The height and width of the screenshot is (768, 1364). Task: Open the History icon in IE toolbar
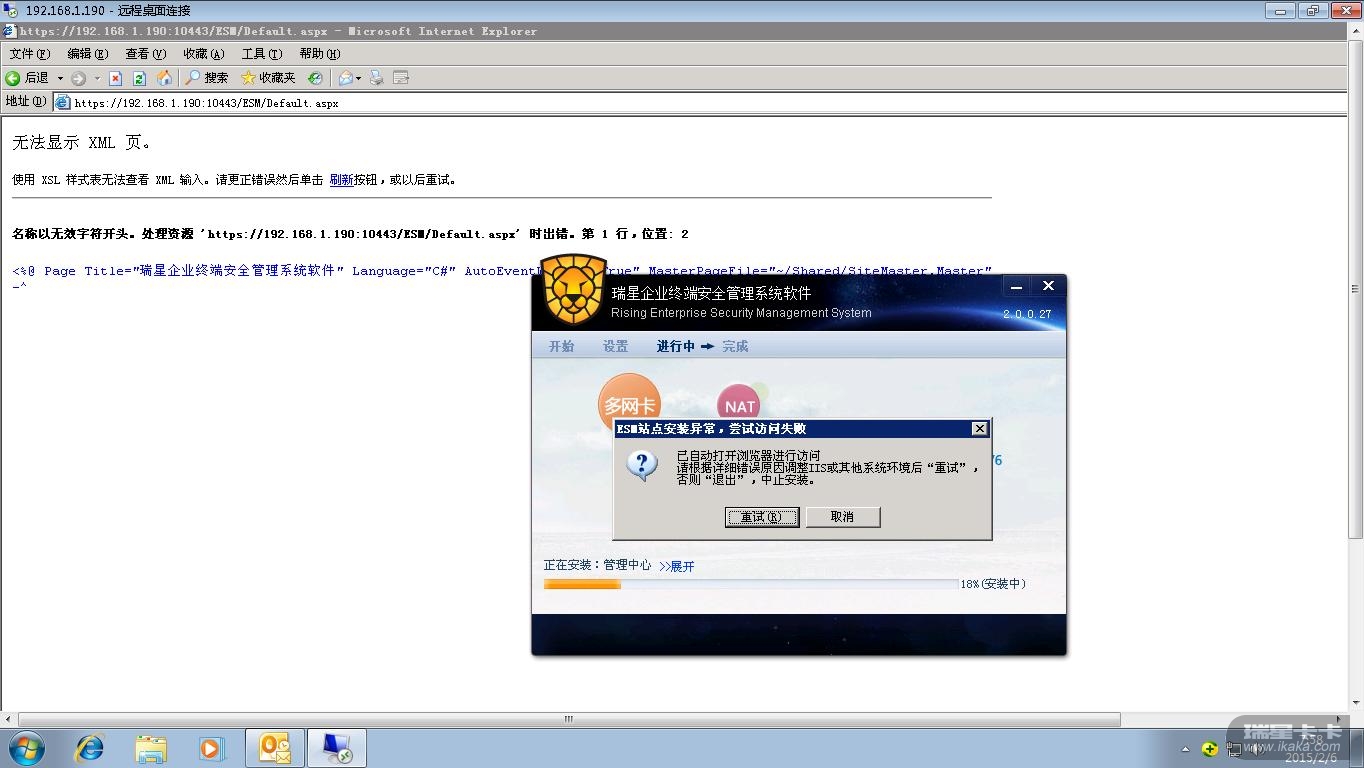pyautogui.click(x=315, y=78)
